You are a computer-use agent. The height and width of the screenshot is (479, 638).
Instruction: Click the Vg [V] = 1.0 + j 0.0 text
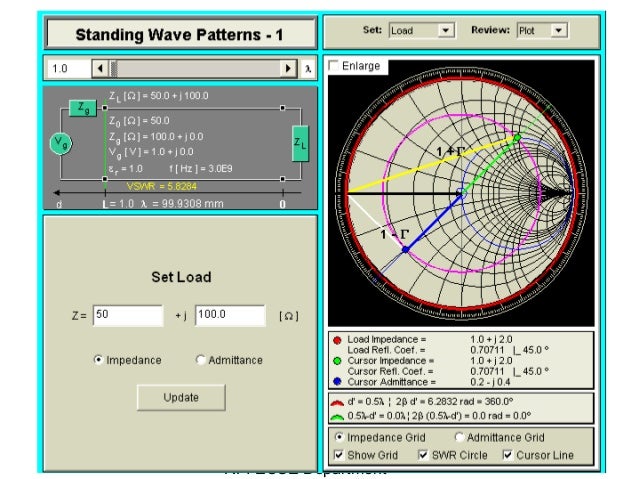pos(151,152)
